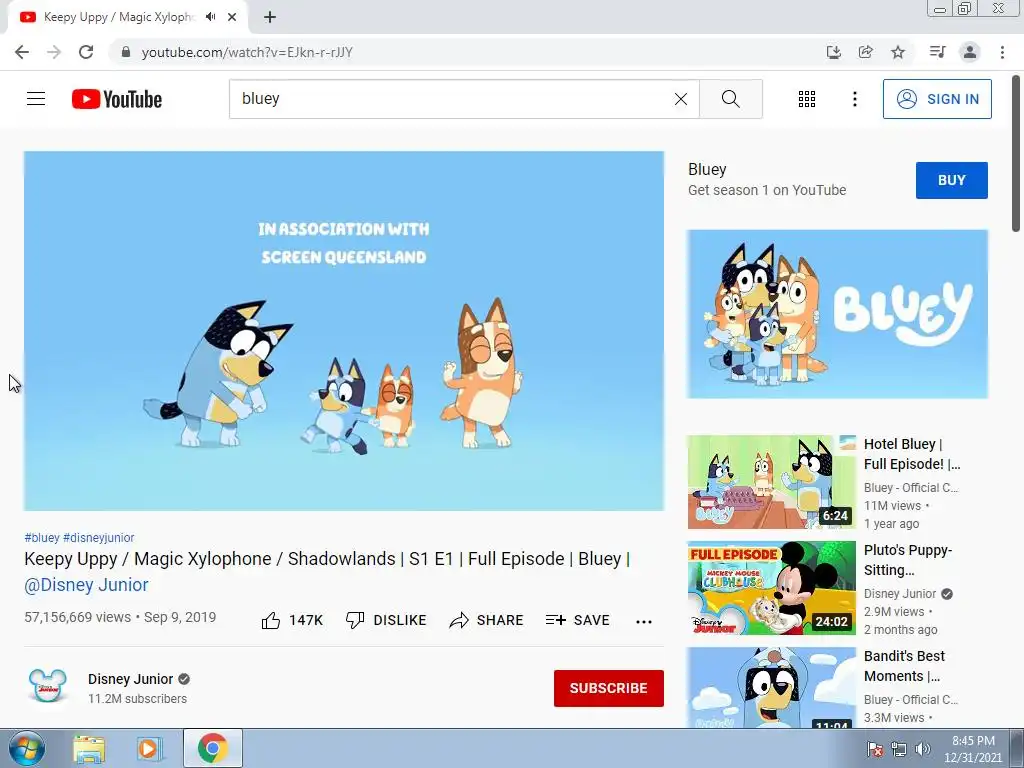
Task: Subscribe to Disney Junior channel
Action: tap(609, 688)
